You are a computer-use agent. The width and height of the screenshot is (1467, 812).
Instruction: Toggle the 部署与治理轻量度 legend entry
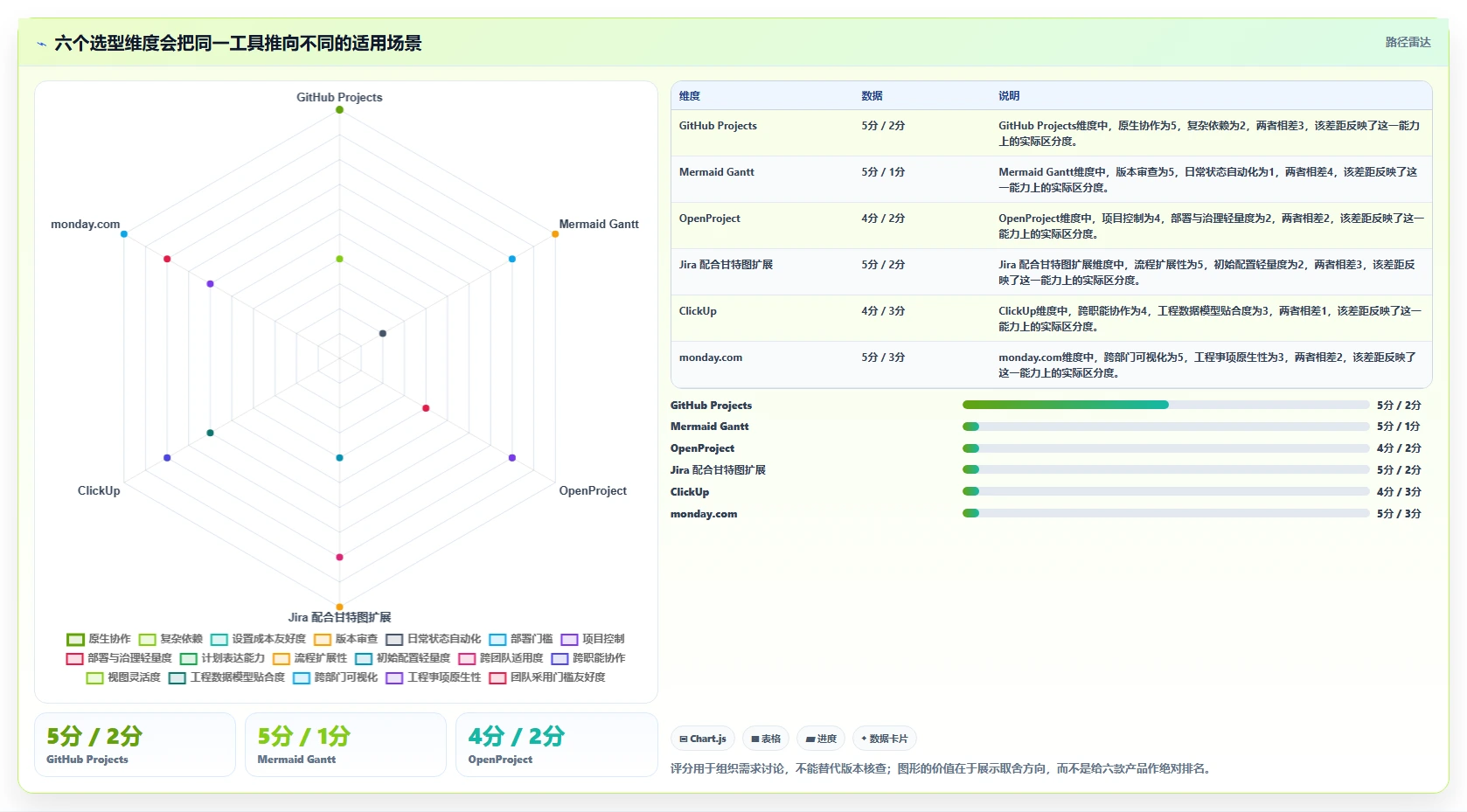point(119,658)
